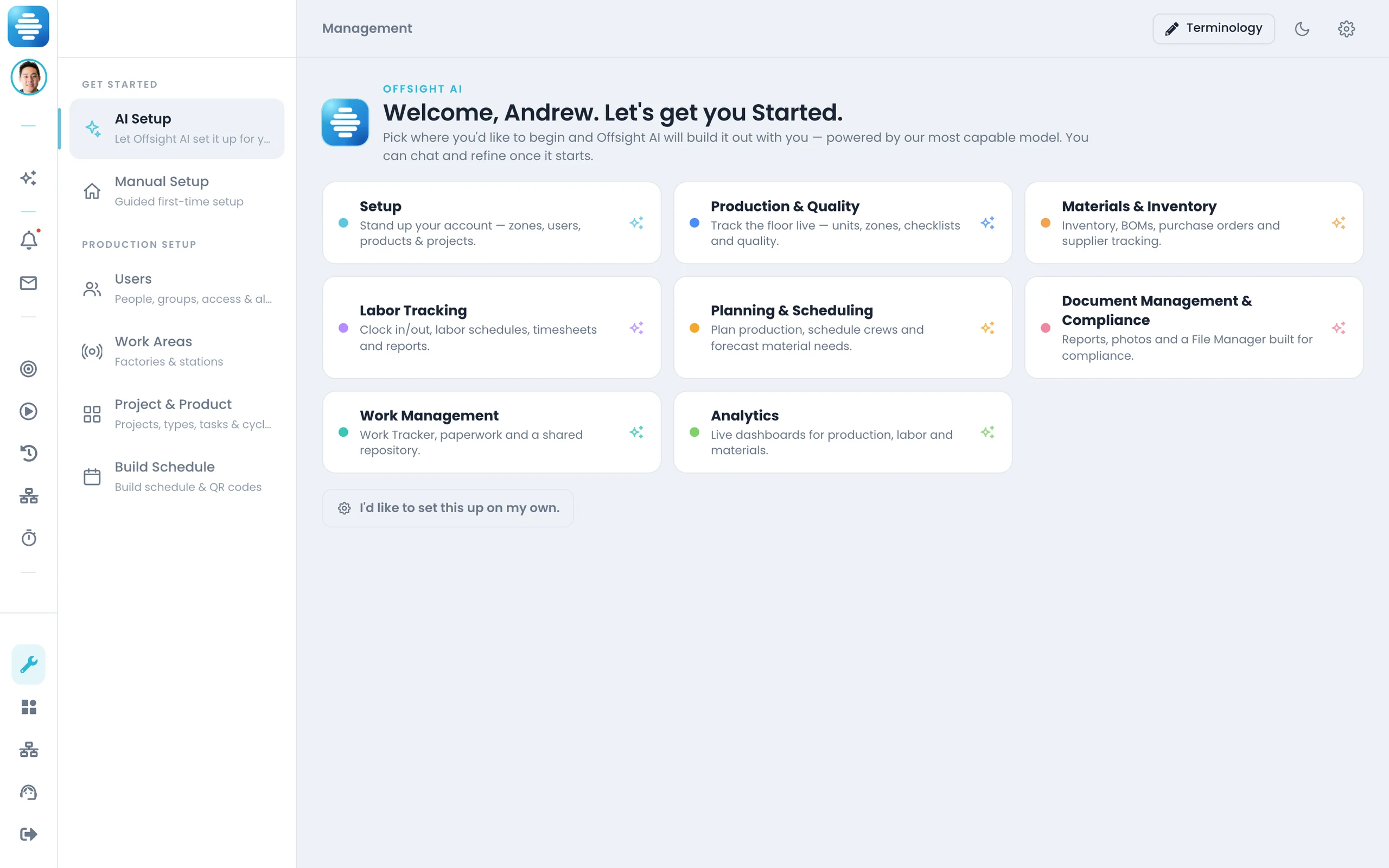Click the house icon beside Manual Setup
The height and width of the screenshot is (868, 1389).
92,191
